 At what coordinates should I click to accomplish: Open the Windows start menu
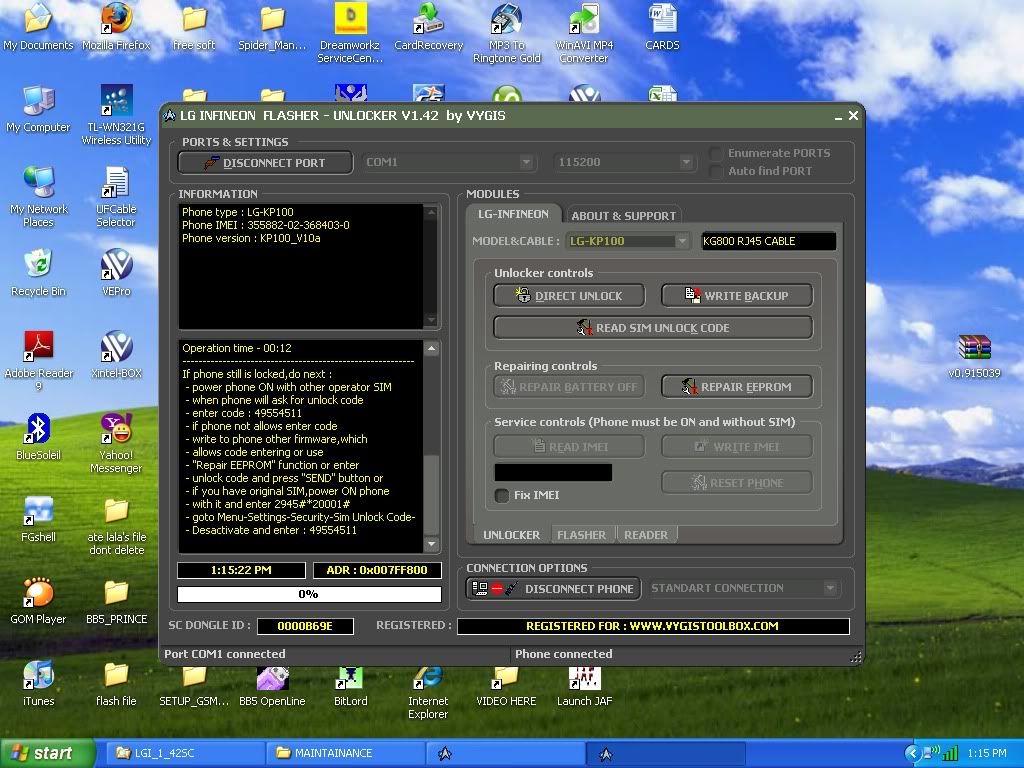[47, 753]
